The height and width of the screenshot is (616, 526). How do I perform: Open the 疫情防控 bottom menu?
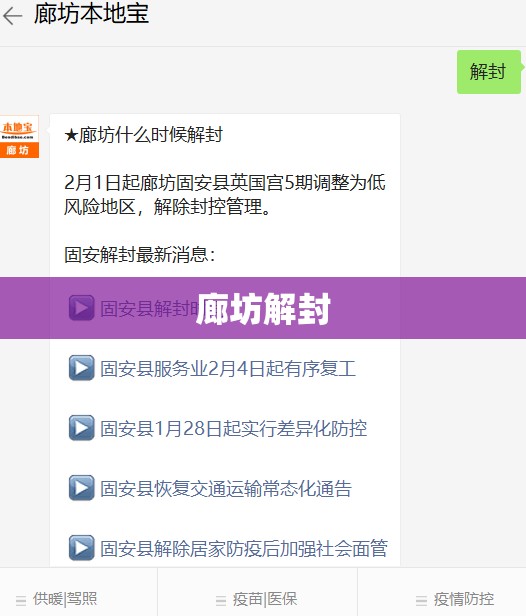(442, 592)
